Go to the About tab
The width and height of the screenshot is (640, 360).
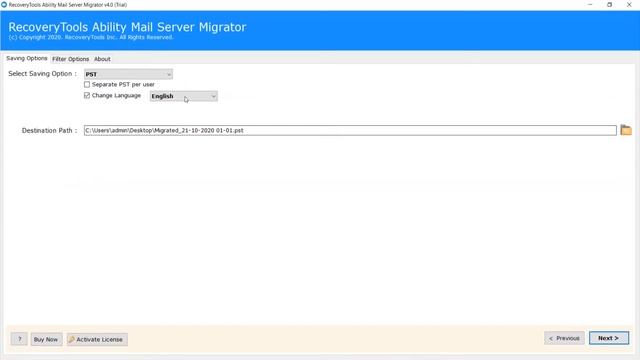click(102, 59)
